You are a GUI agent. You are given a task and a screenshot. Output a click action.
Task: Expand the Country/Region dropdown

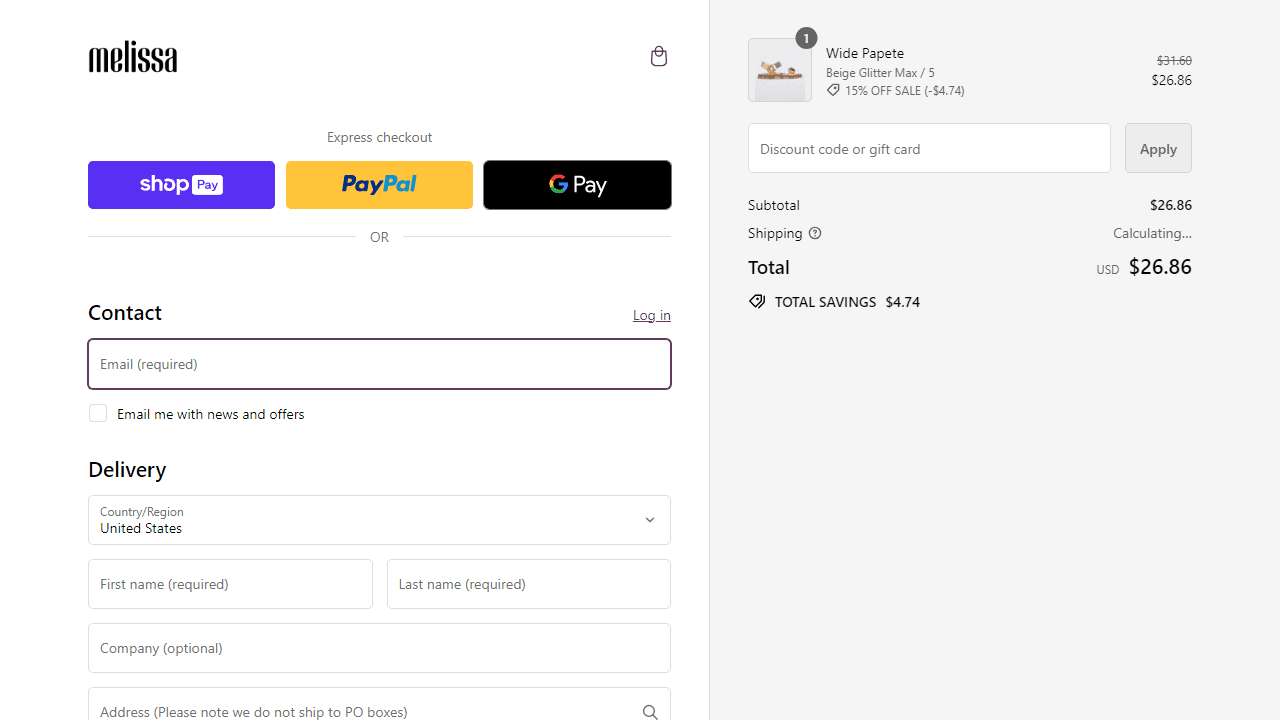[x=379, y=520]
